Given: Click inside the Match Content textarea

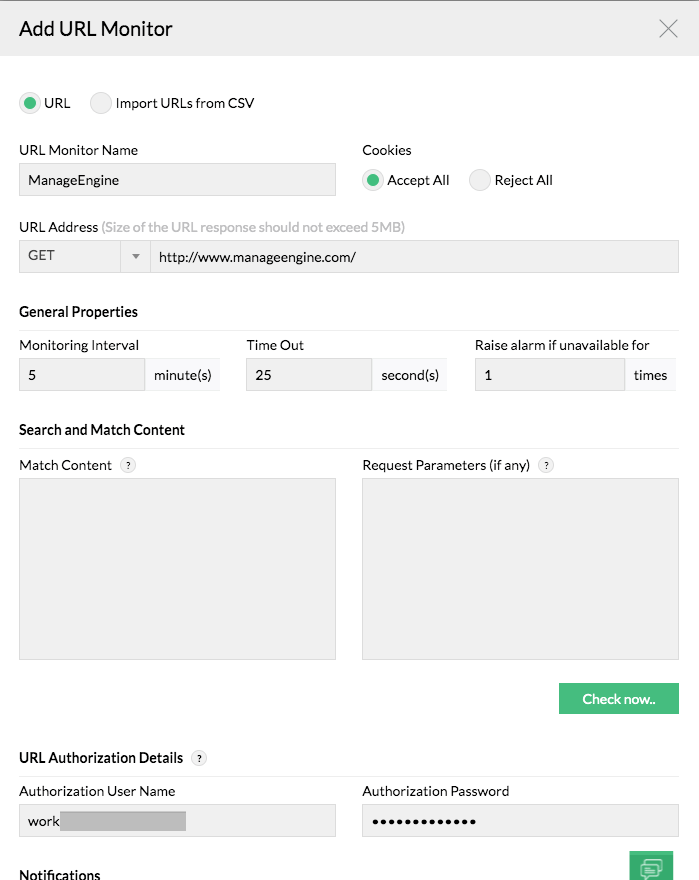Looking at the screenshot, I should pos(177,568).
